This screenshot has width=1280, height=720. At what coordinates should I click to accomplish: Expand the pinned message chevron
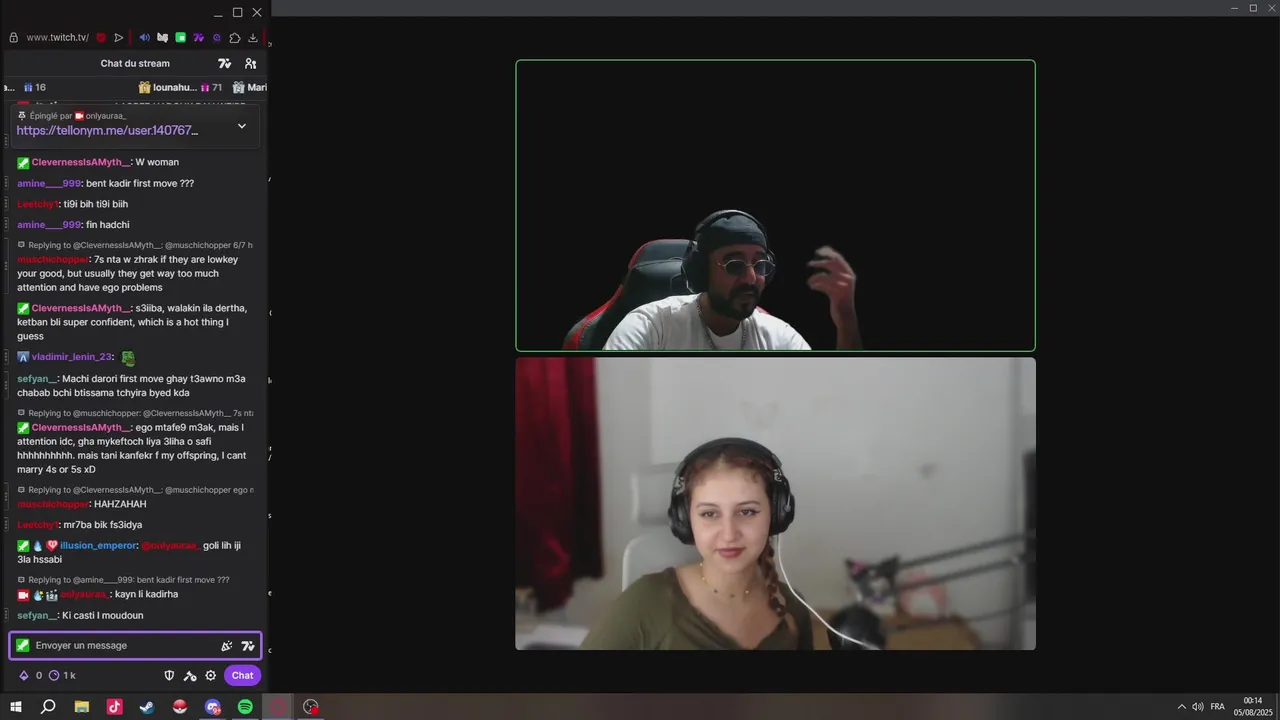[x=241, y=126]
